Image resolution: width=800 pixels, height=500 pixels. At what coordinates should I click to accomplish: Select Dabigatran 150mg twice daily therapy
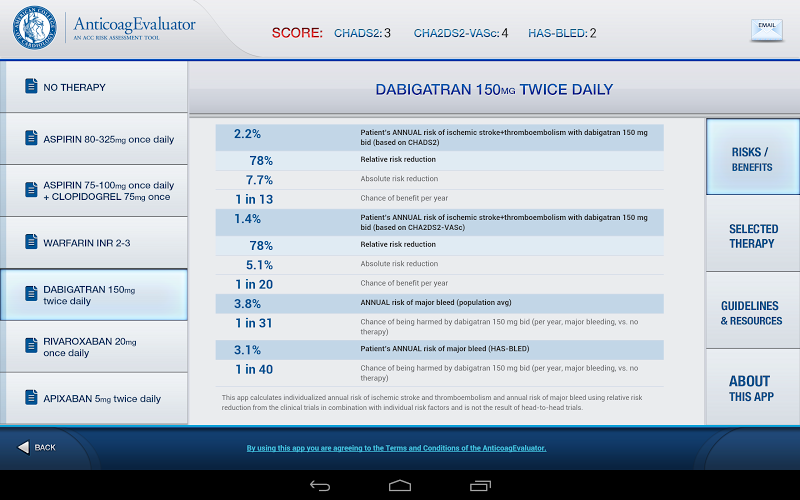[x=94, y=295]
